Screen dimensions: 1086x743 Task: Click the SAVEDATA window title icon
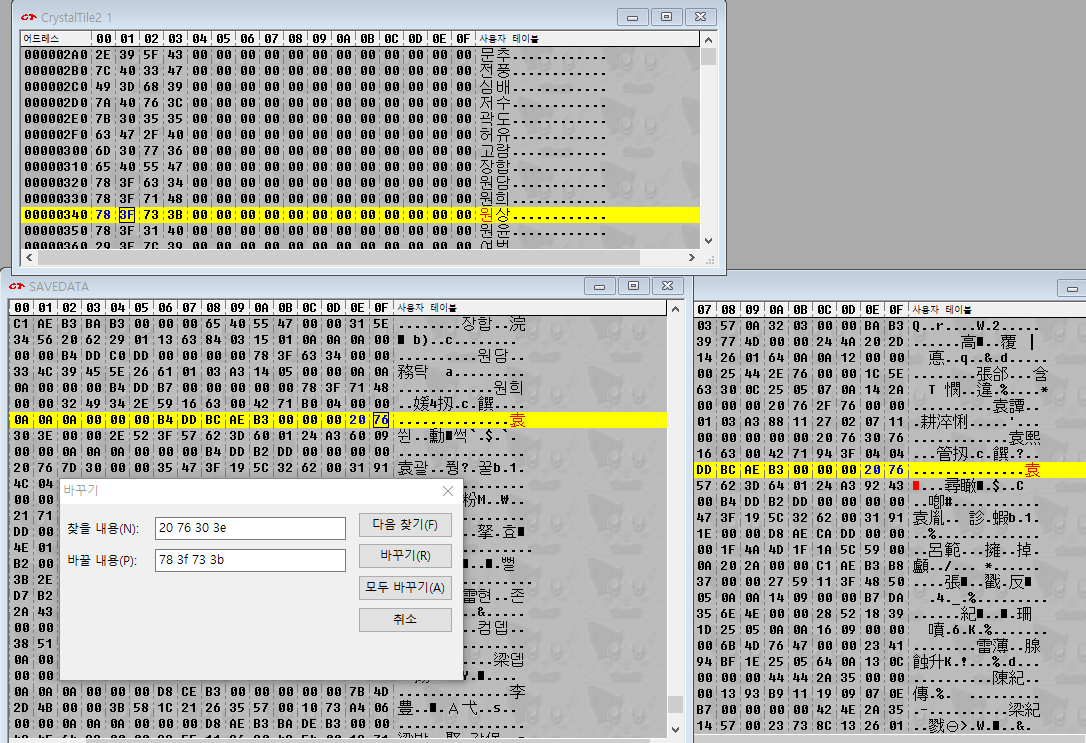pos(17,286)
